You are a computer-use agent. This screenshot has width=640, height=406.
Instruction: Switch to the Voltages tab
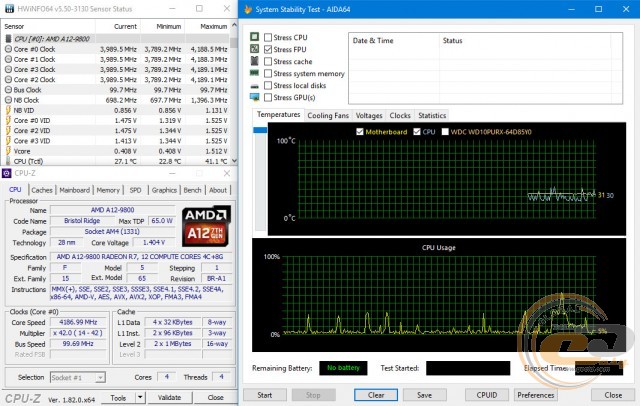369,115
